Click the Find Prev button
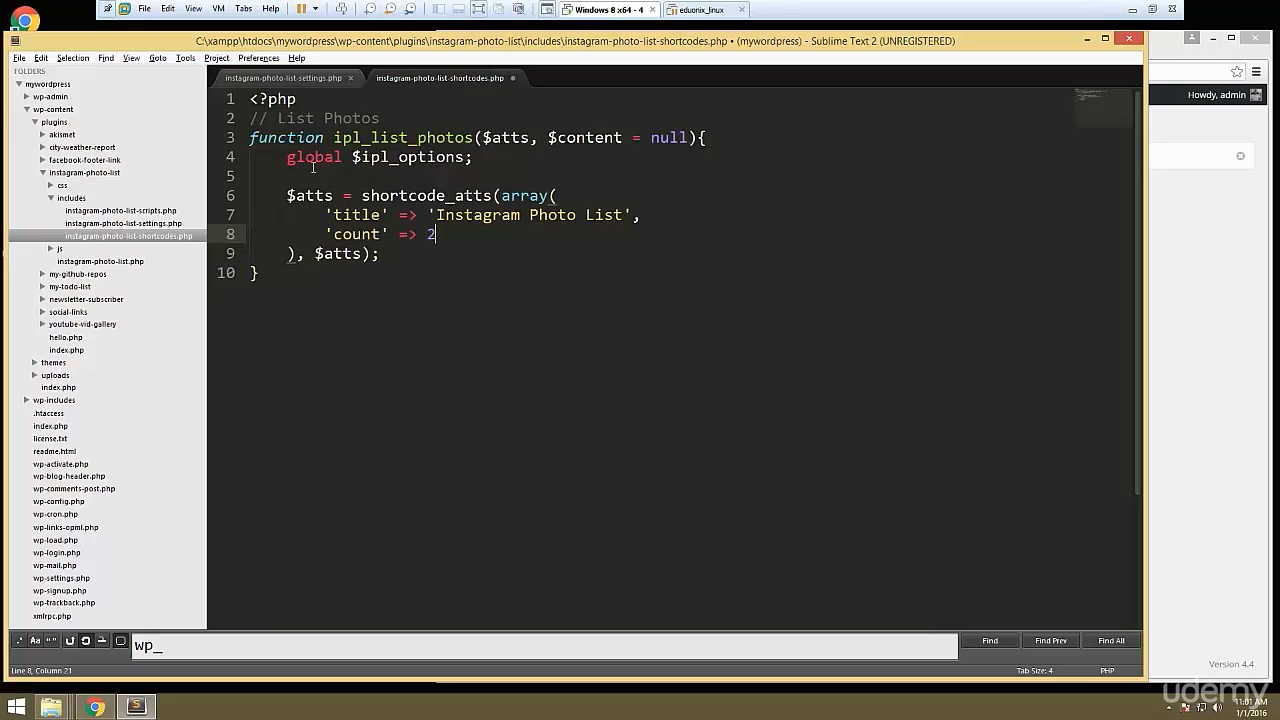The height and width of the screenshot is (720, 1280). point(1051,641)
